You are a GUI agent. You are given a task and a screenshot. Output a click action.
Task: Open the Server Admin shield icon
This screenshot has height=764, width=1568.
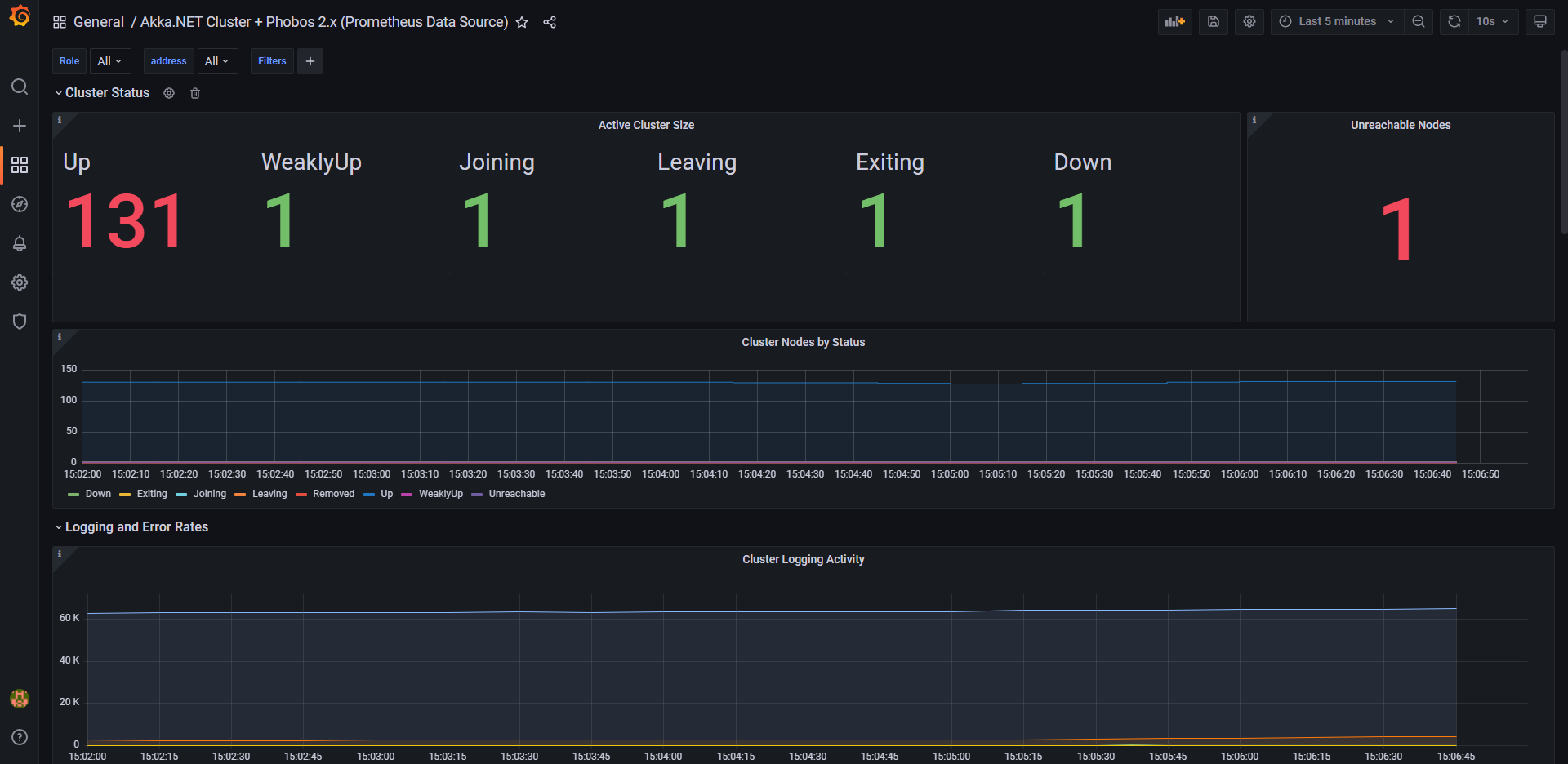click(20, 322)
